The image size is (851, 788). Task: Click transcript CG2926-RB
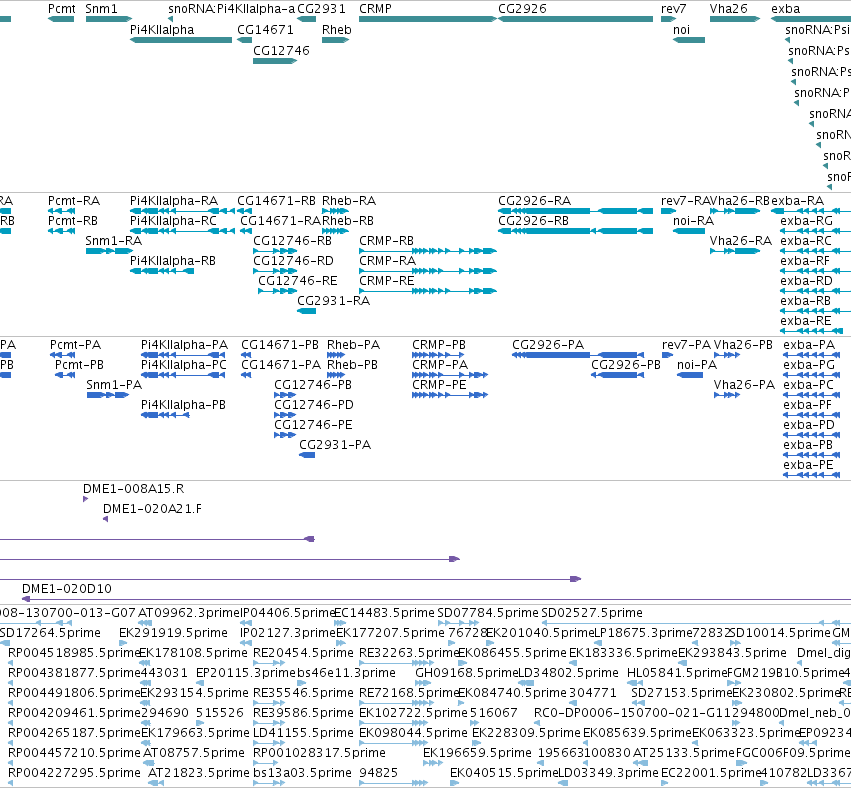click(x=575, y=231)
